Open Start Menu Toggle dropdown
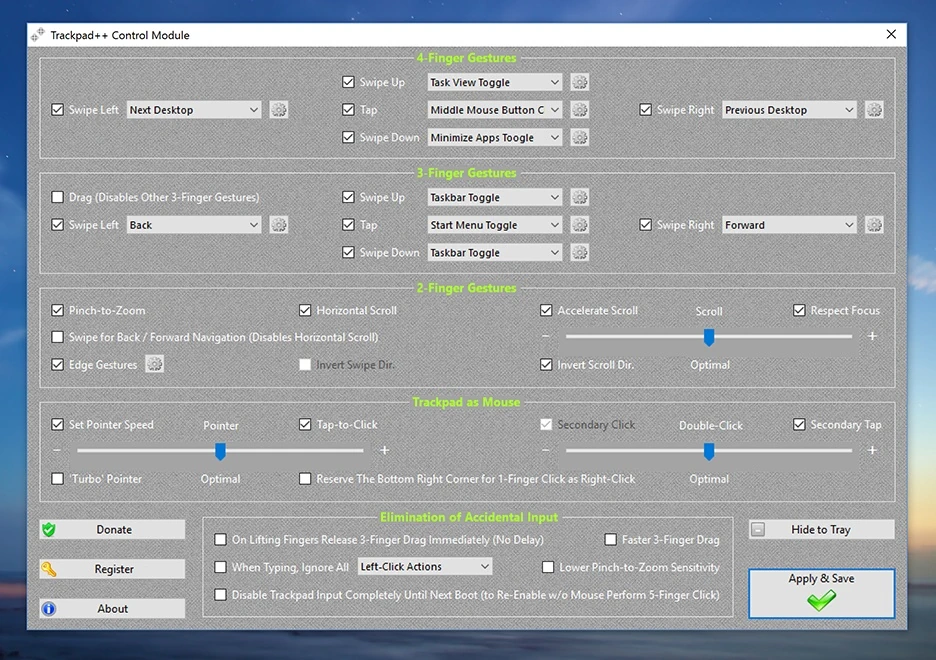936x660 pixels. coord(495,225)
